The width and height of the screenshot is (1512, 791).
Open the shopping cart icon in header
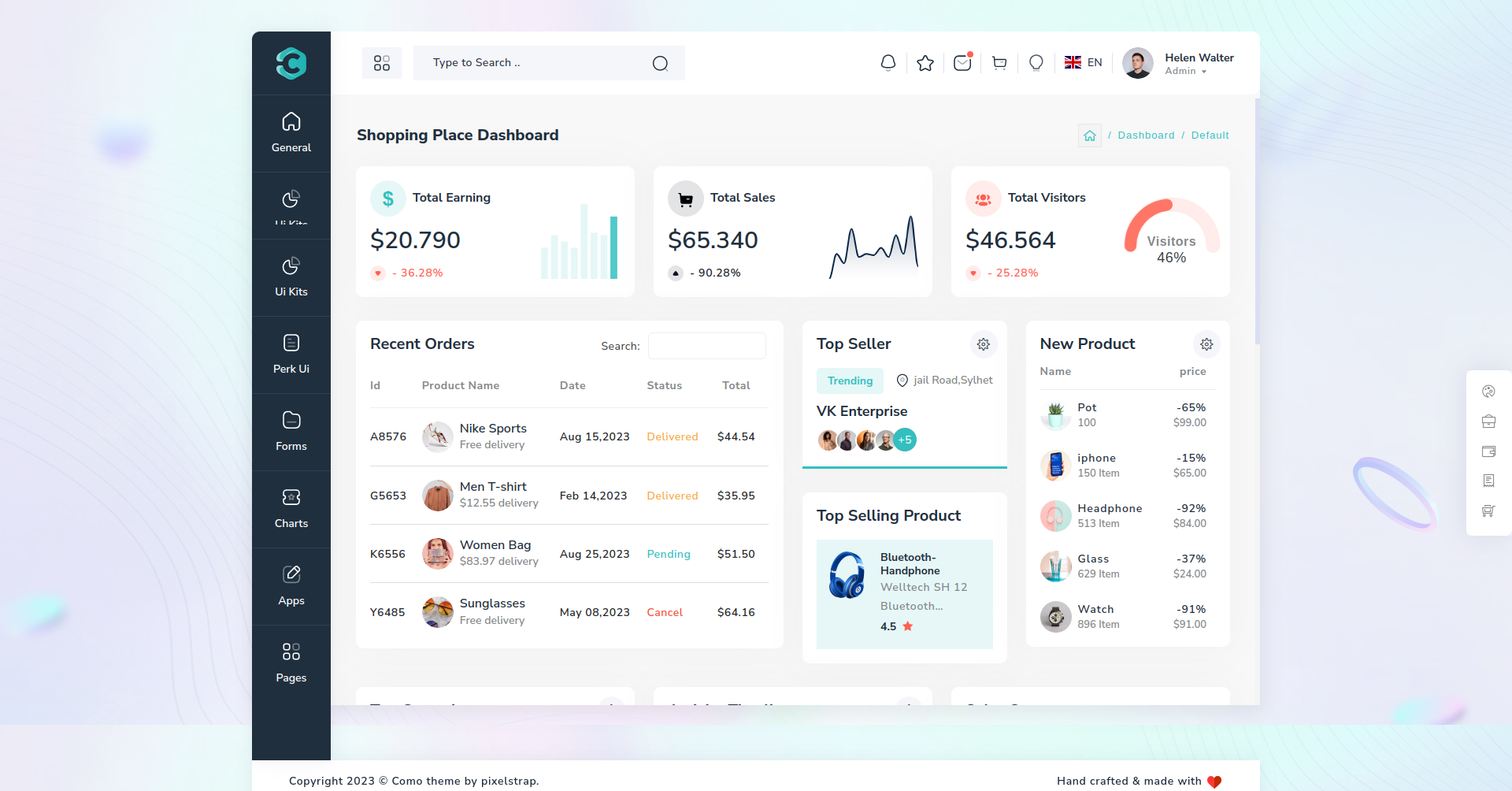[x=999, y=63]
